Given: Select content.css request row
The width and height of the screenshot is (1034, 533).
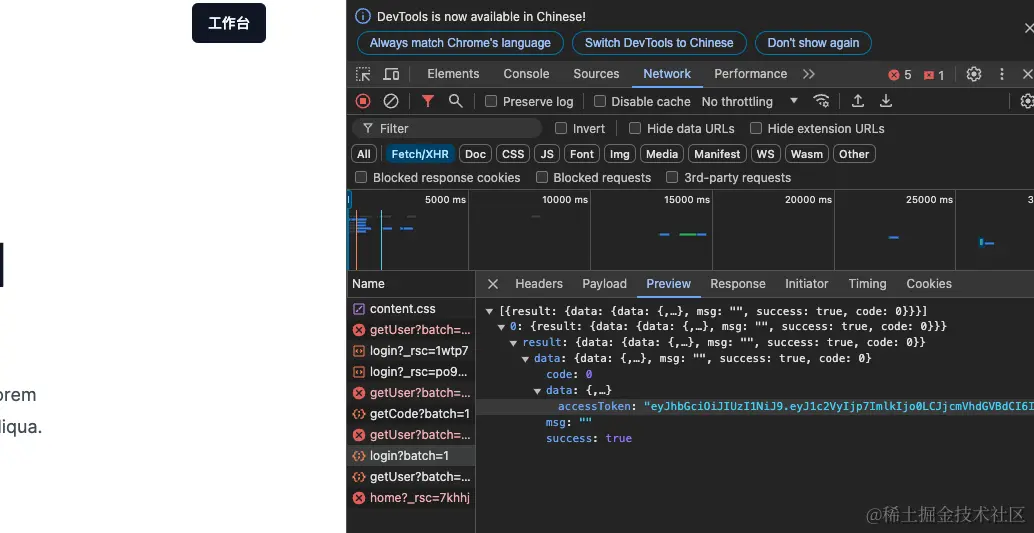Looking at the screenshot, I should coord(411,309).
